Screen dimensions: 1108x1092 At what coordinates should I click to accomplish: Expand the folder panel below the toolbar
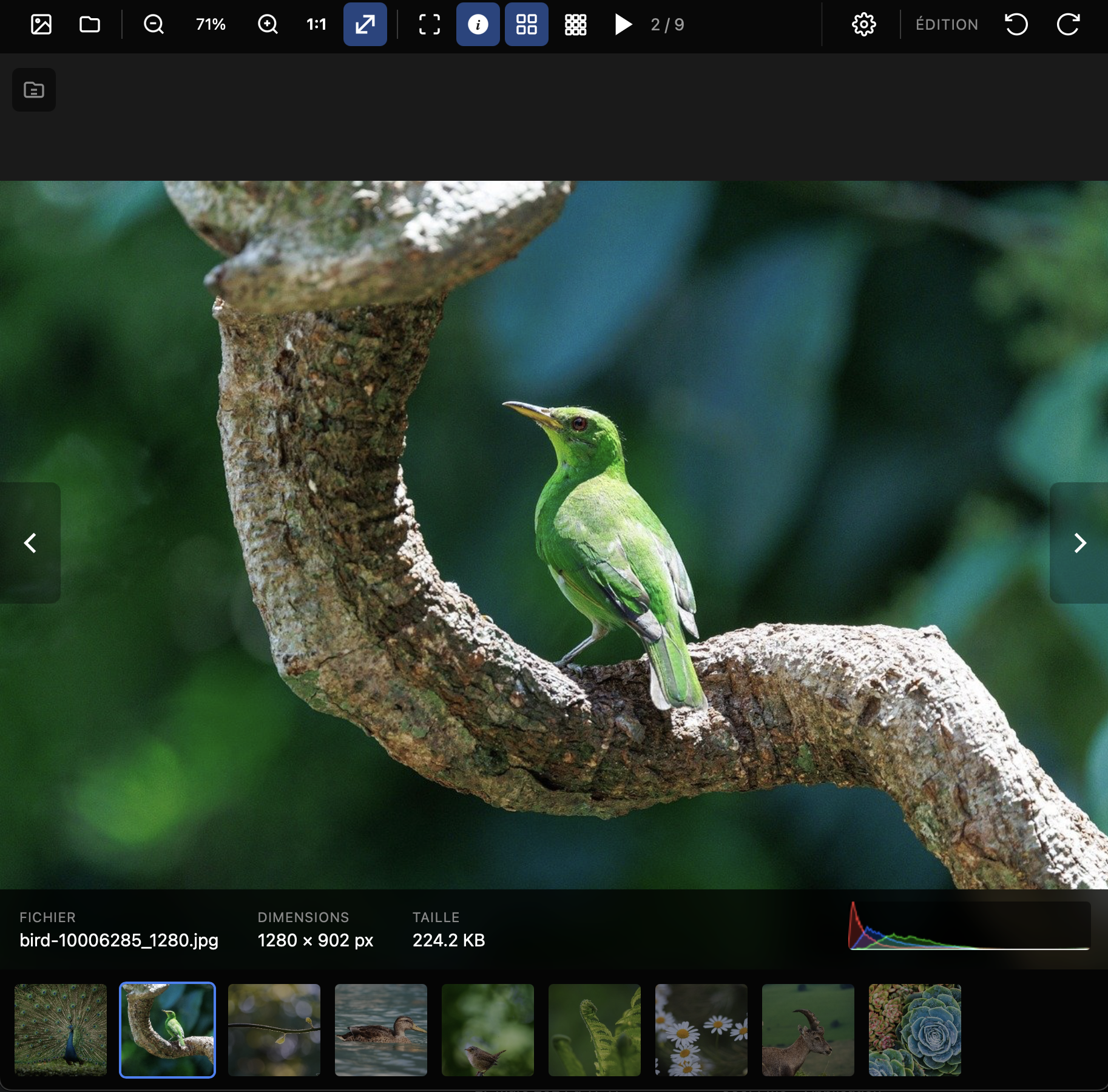point(34,89)
